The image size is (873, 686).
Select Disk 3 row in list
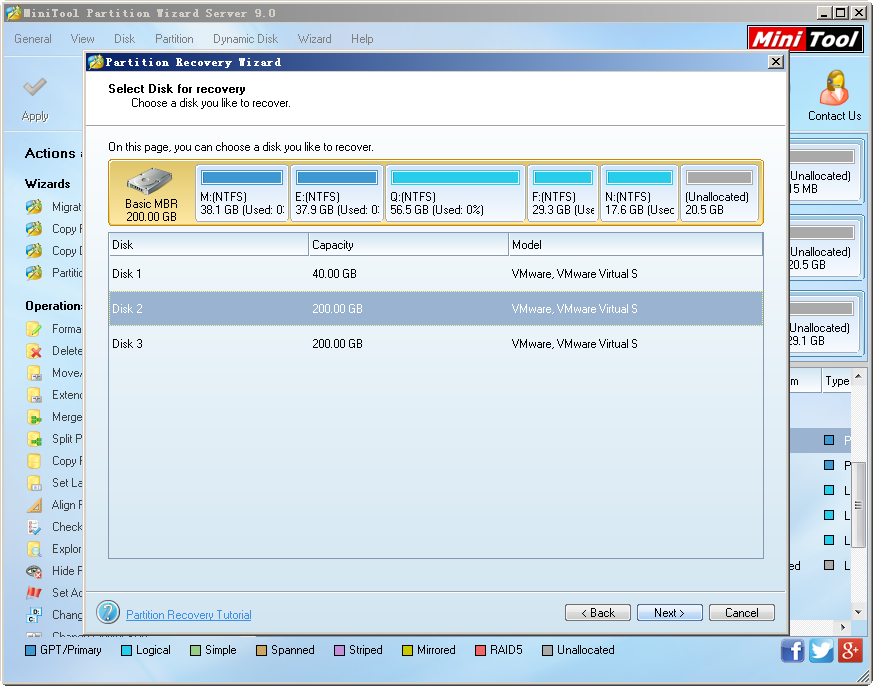coord(435,344)
